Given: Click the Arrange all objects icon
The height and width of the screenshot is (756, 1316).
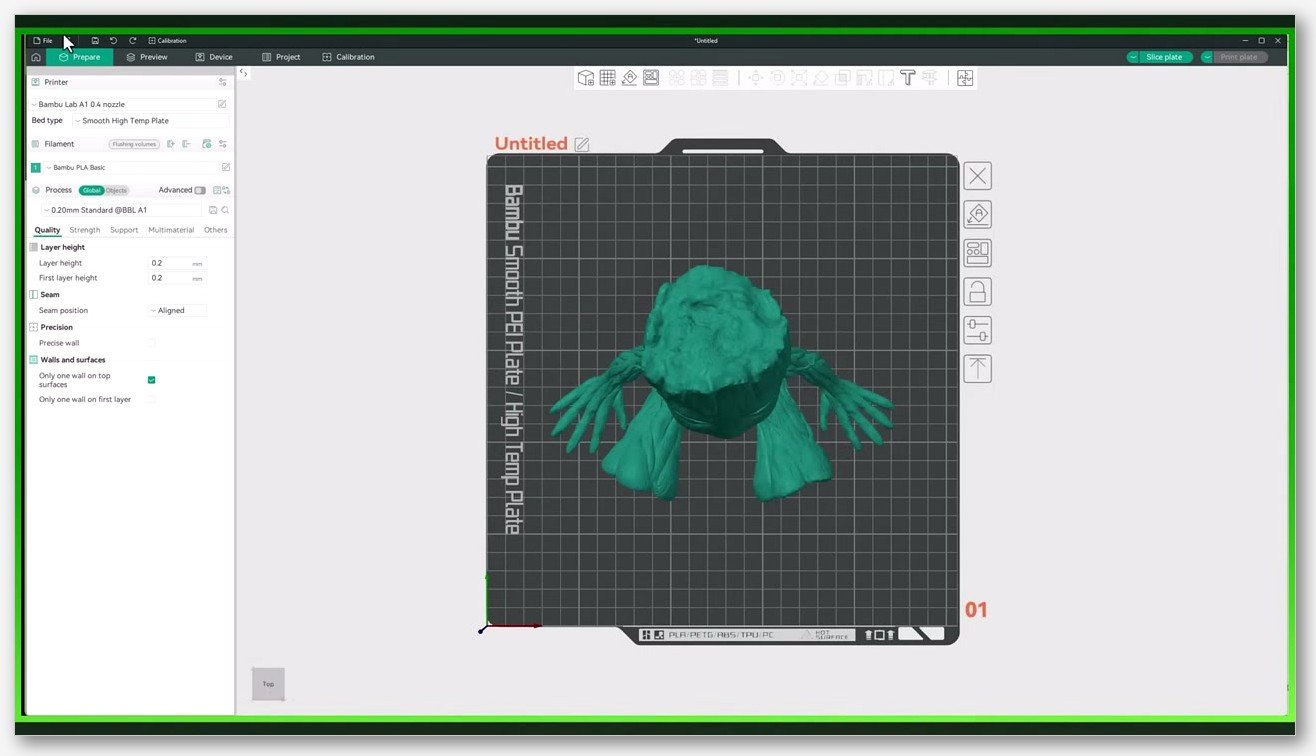Looking at the screenshot, I should click(651, 78).
